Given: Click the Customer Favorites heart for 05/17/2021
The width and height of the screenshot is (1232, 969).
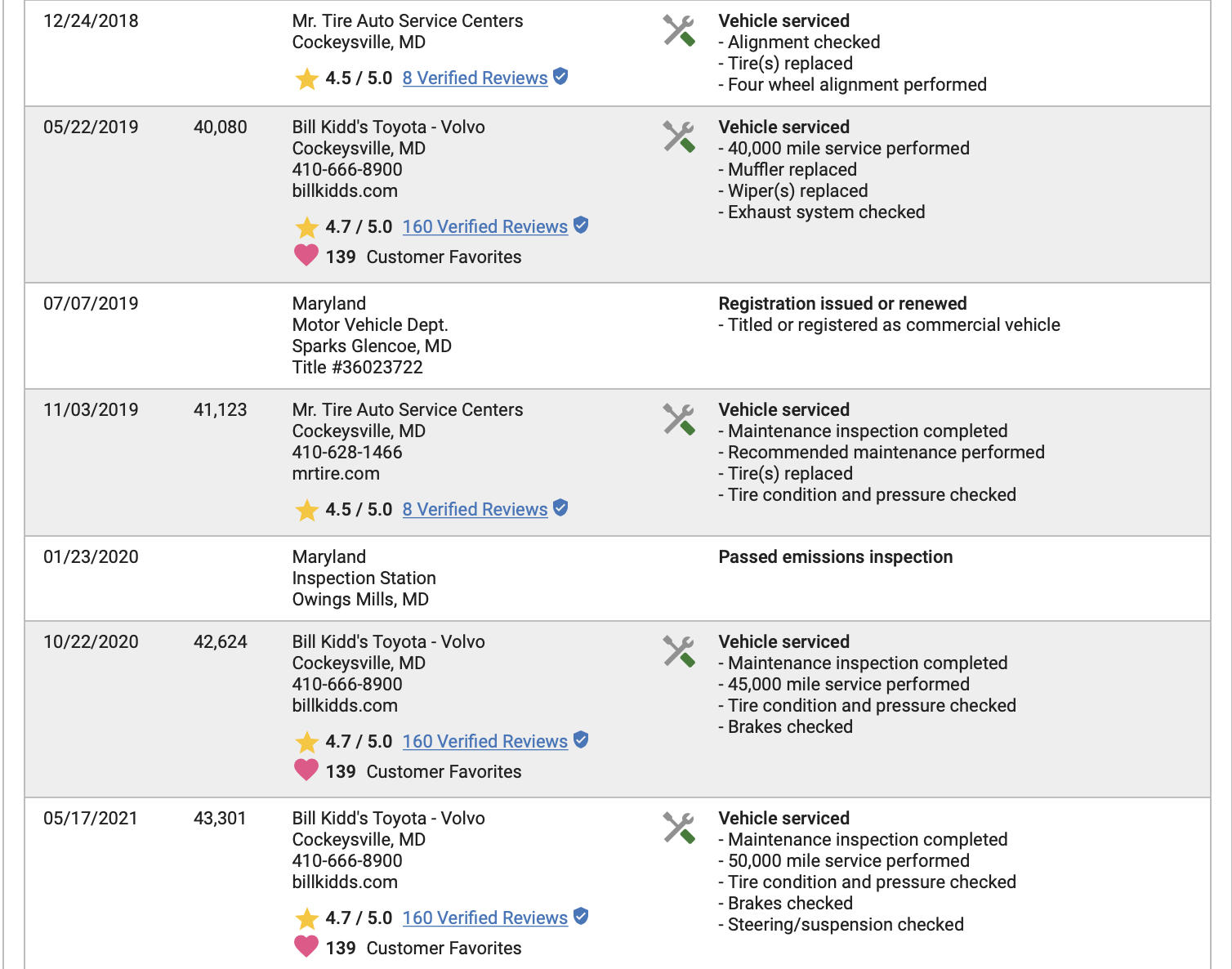Looking at the screenshot, I should (x=306, y=947).
